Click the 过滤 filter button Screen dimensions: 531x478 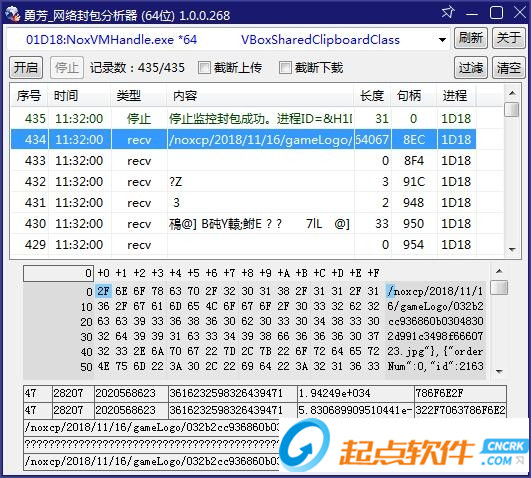[470, 67]
